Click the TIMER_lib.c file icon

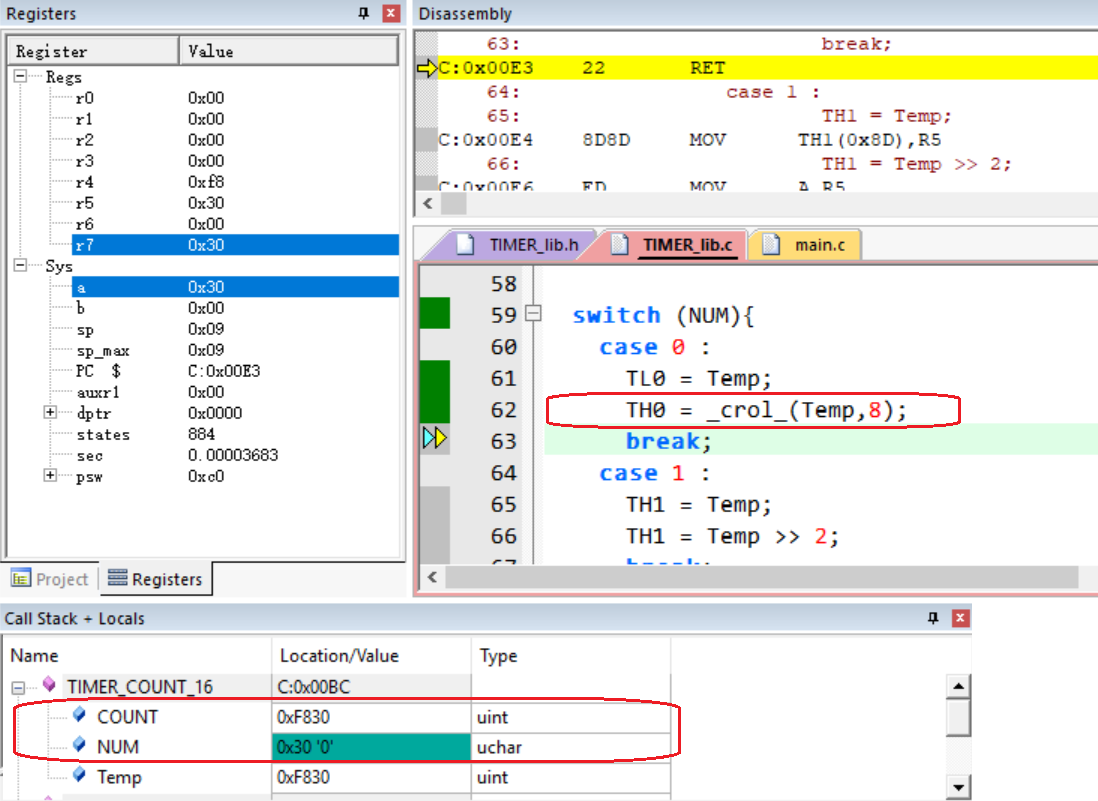pos(619,244)
